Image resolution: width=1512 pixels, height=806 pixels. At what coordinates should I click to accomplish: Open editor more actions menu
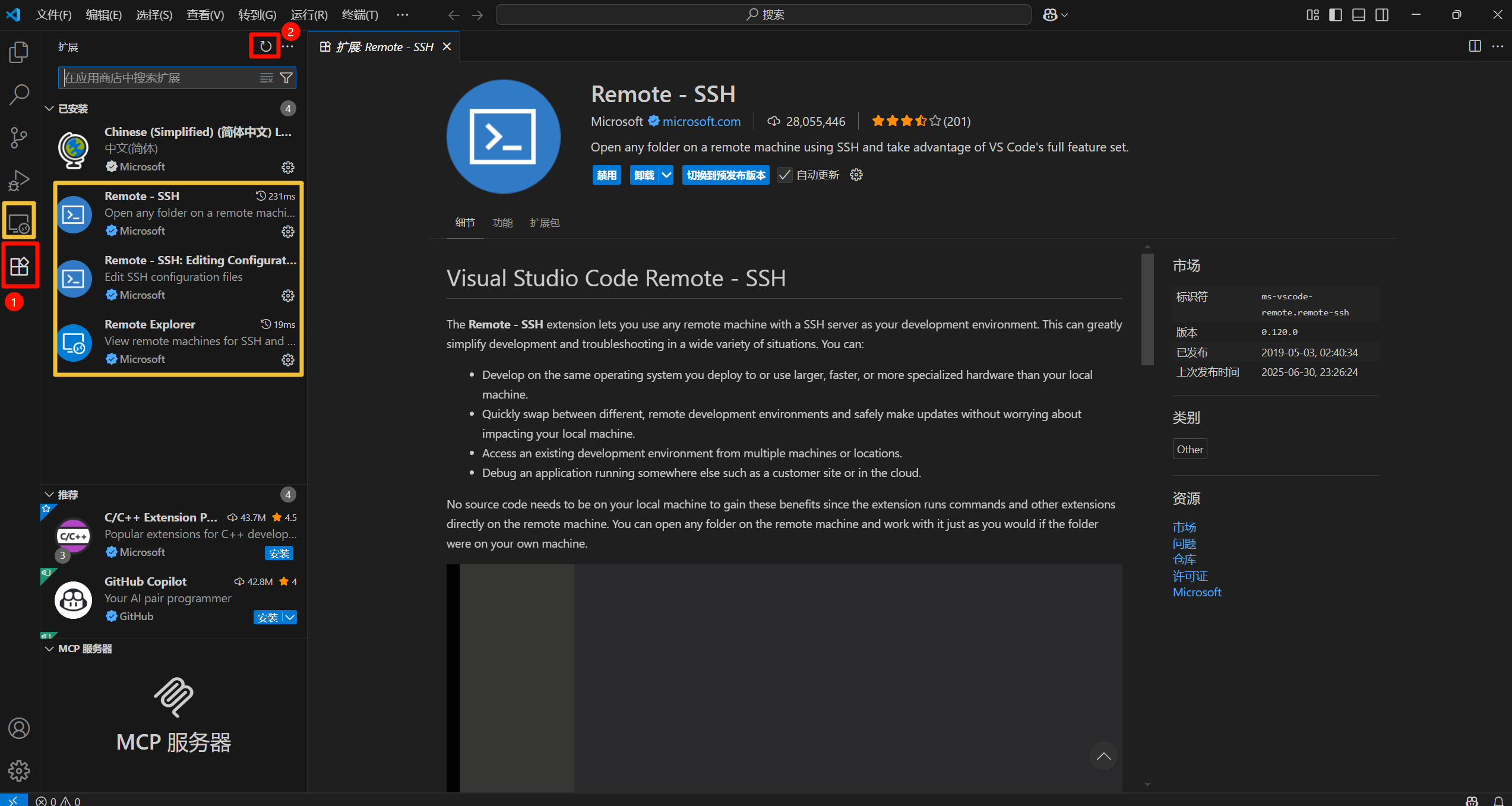(1498, 46)
